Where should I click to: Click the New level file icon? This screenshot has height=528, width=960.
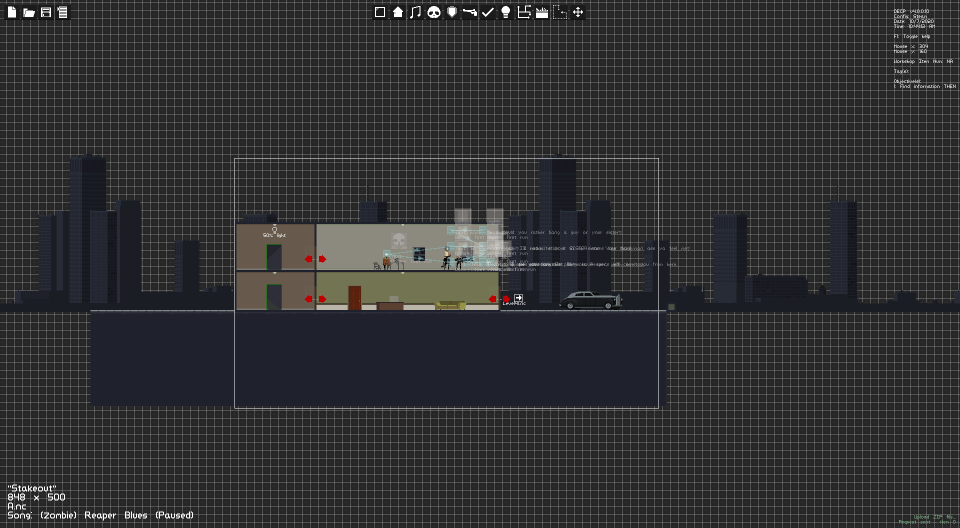coord(12,12)
